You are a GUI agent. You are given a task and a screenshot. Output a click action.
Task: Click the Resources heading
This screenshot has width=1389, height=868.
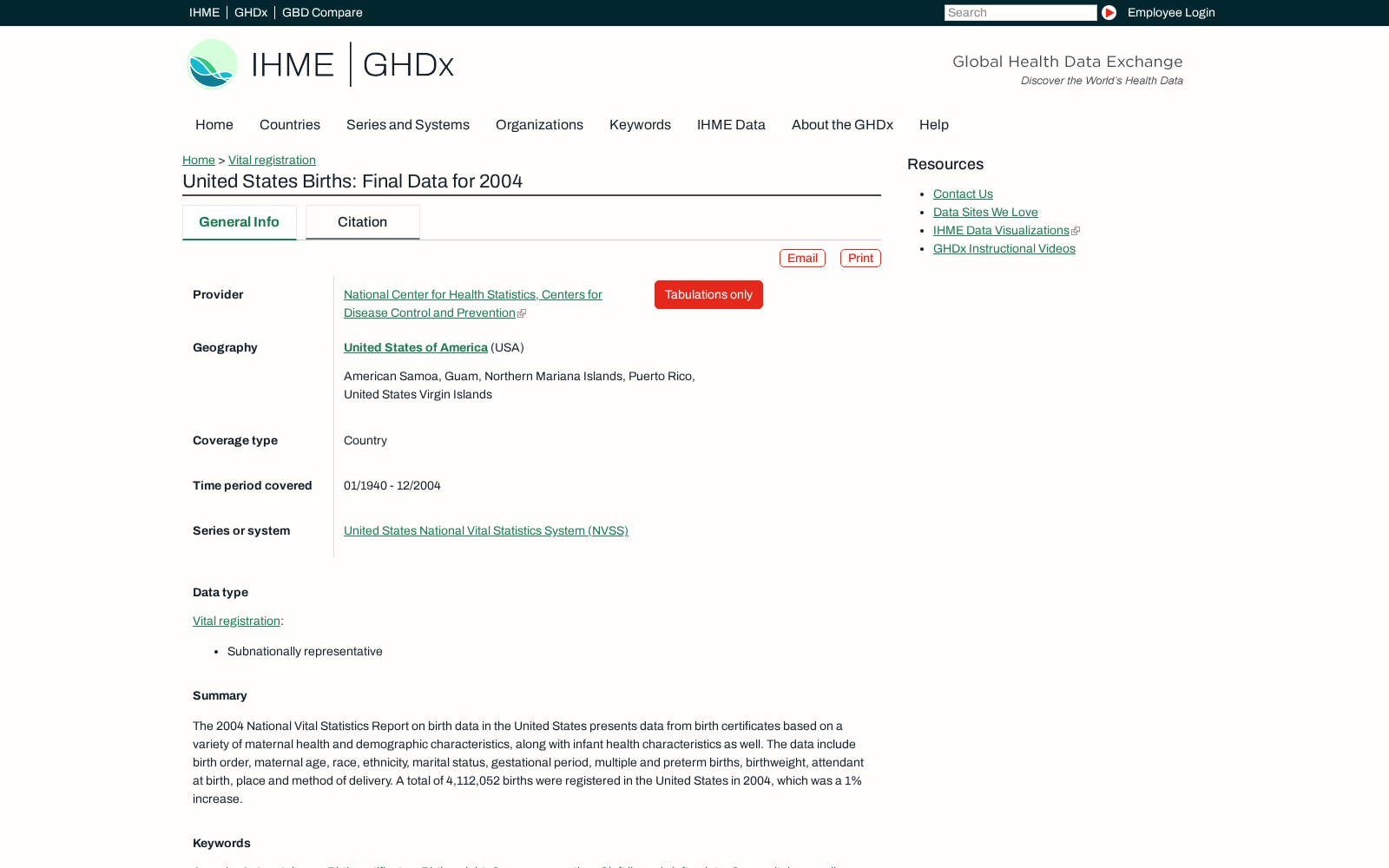[945, 164]
